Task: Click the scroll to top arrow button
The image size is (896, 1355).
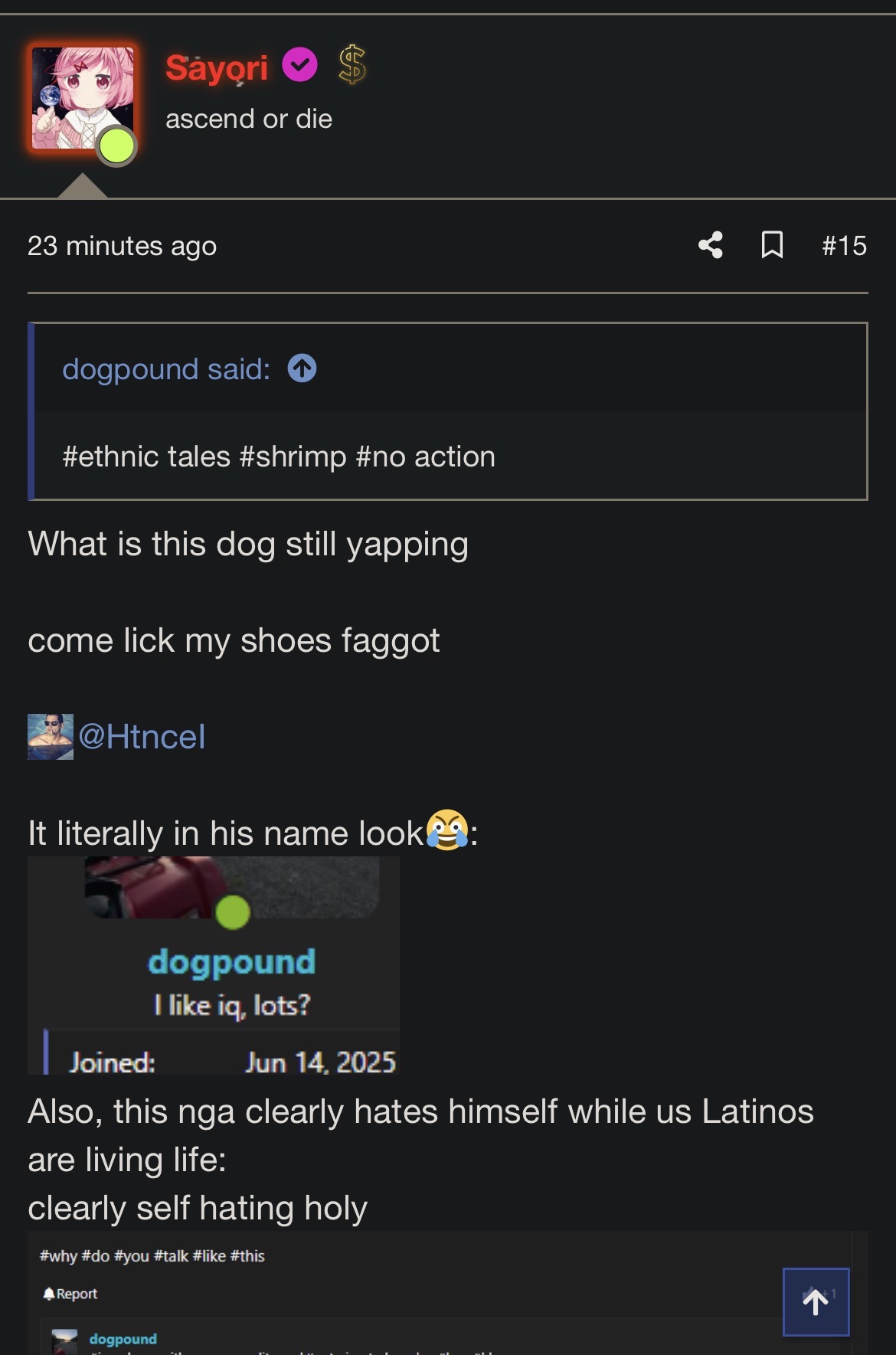Action: [816, 1301]
